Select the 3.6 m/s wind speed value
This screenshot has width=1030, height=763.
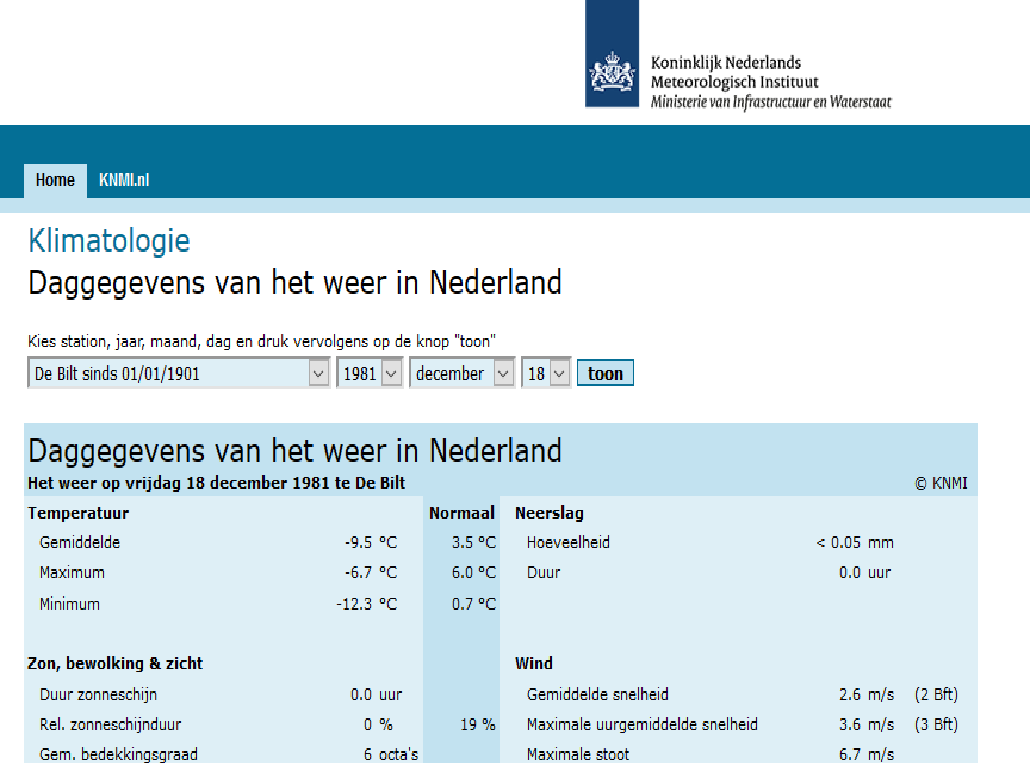click(866, 725)
